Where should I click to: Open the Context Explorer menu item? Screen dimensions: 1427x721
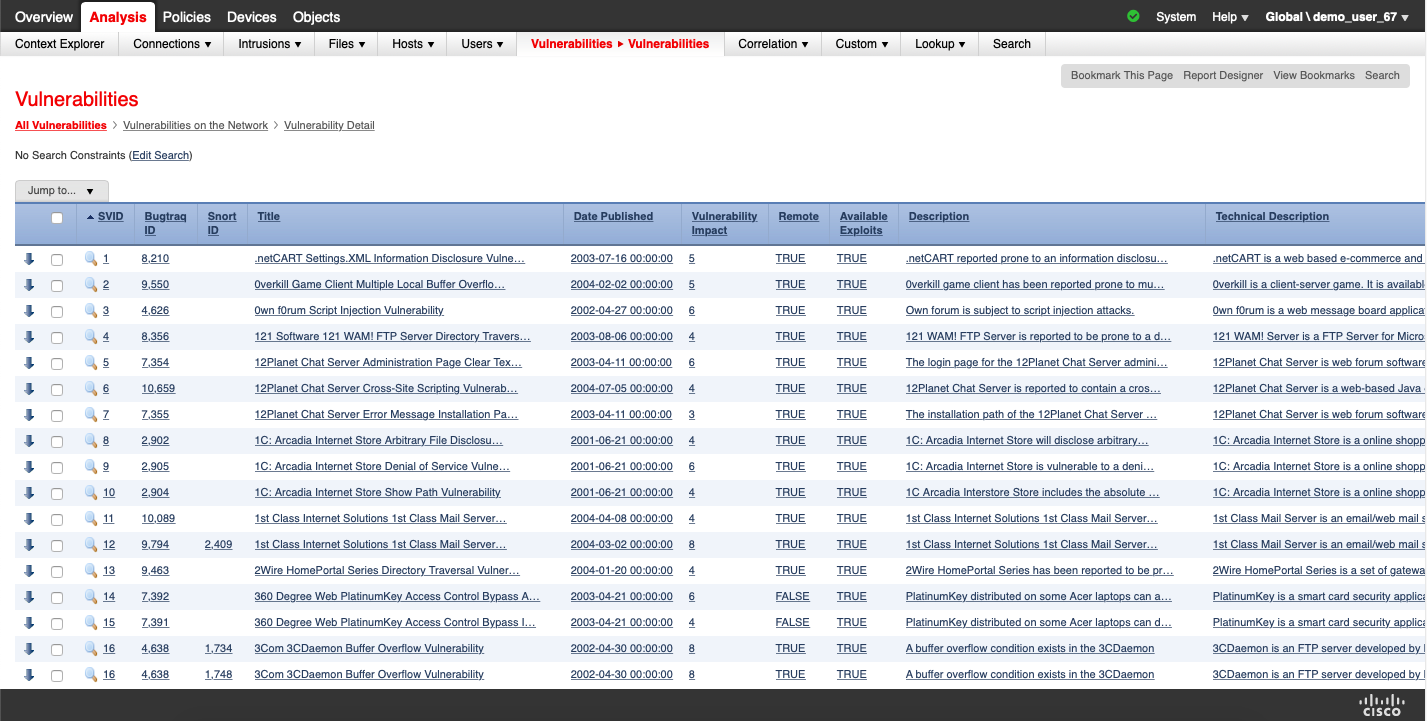pos(60,44)
